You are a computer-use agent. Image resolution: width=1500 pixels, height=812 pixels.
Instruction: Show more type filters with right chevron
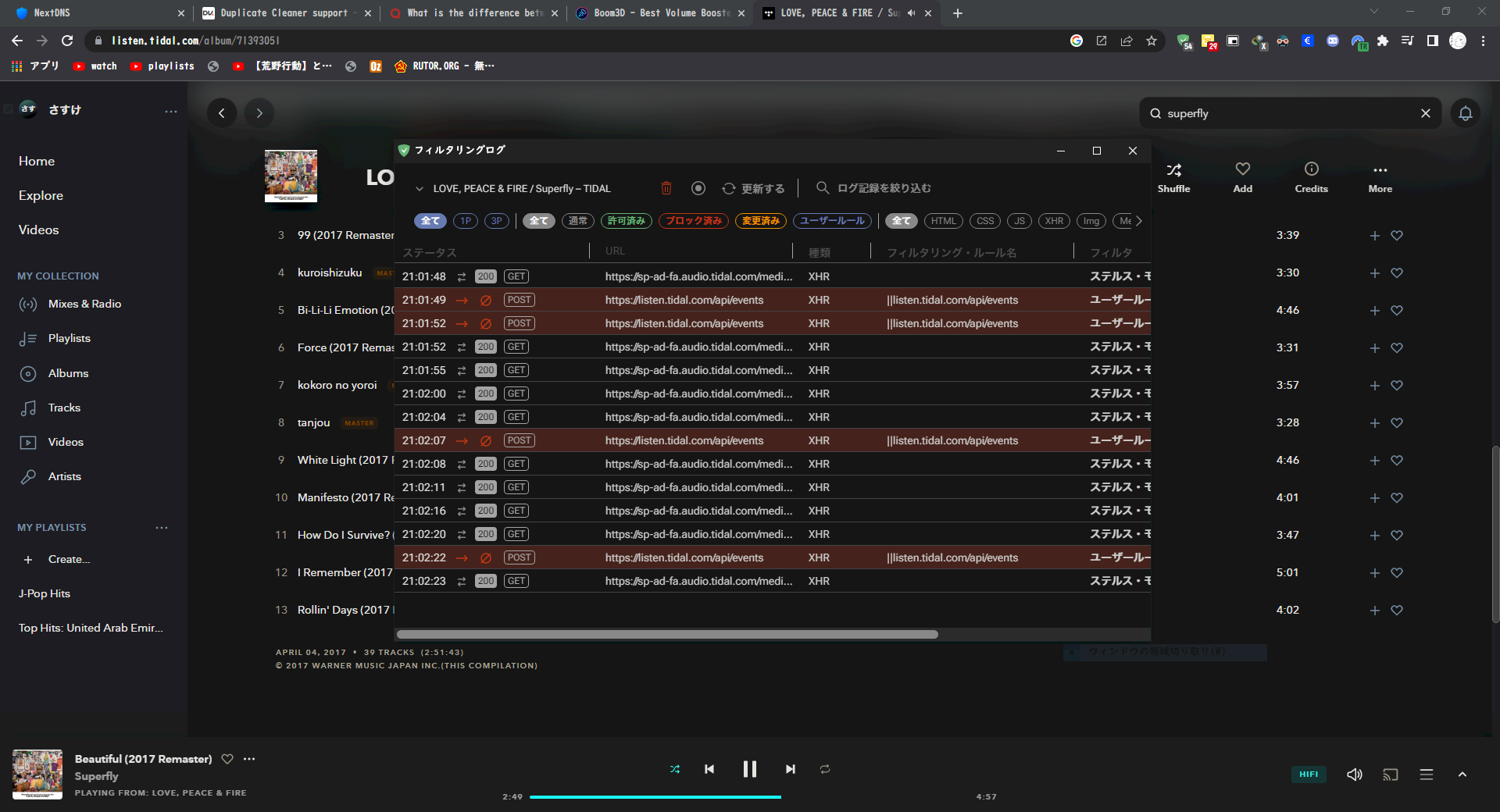coord(1139,221)
